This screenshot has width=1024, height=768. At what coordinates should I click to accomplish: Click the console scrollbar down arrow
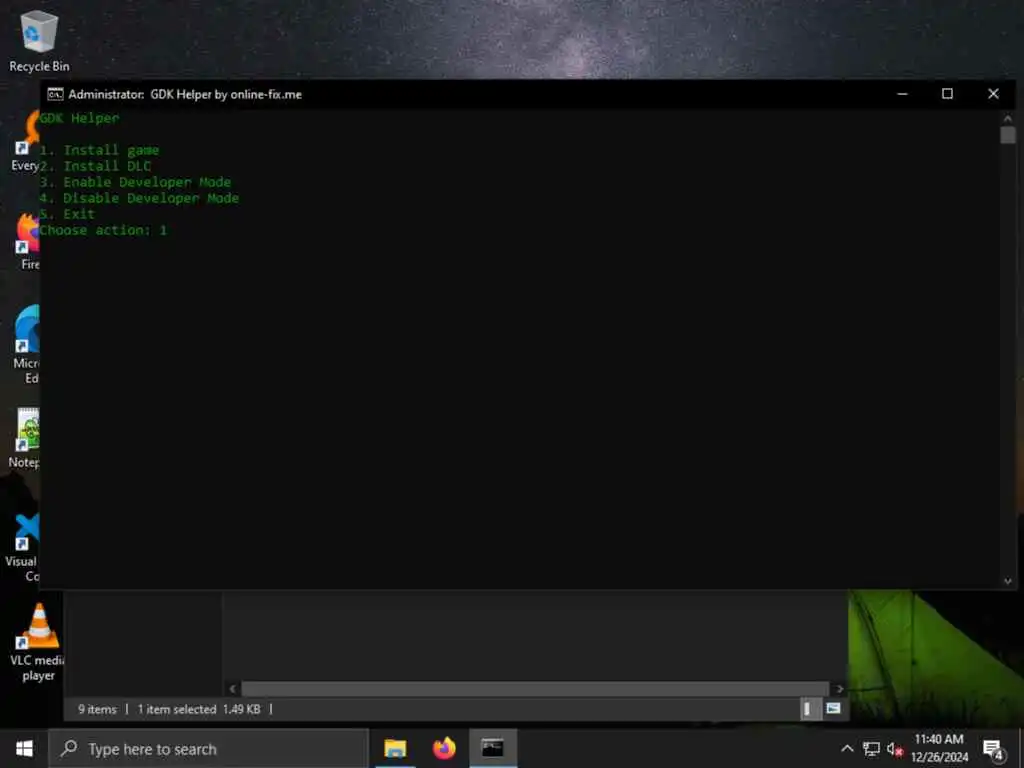[x=1008, y=581]
